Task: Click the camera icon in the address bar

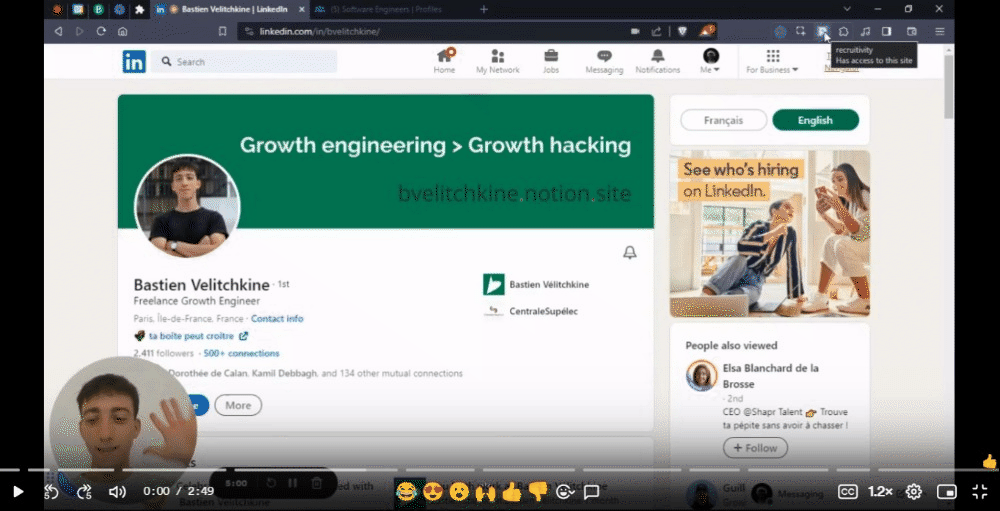Action: (635, 31)
